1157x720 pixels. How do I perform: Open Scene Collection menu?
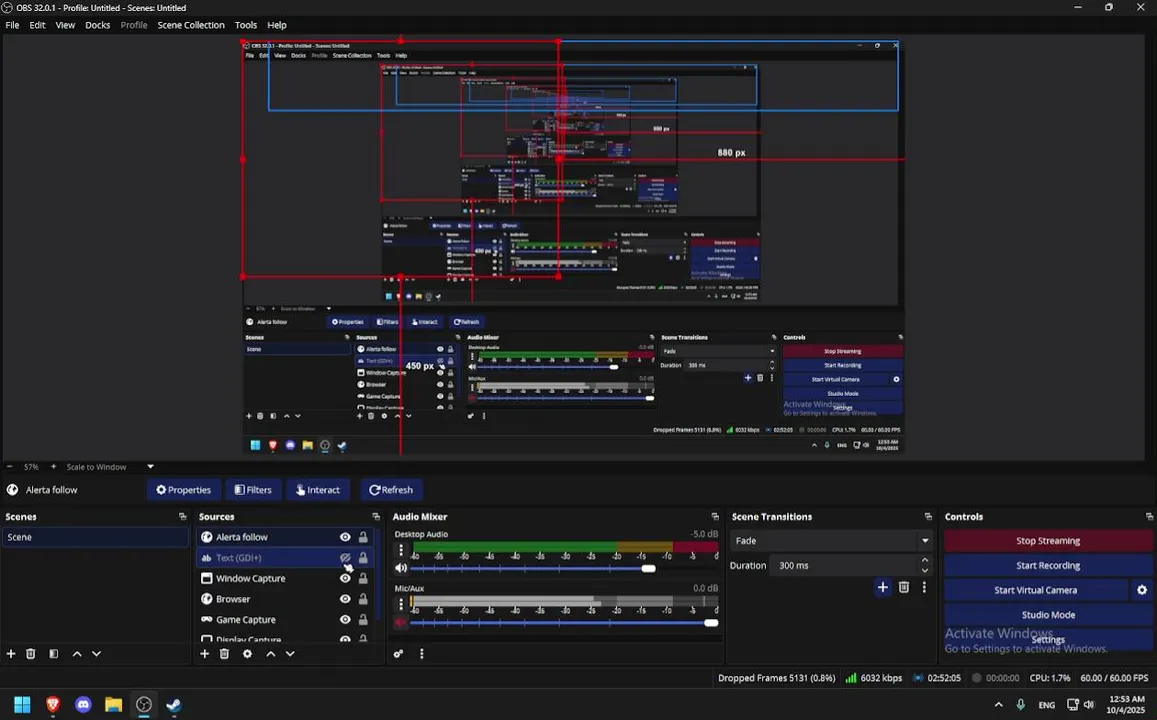pos(191,25)
